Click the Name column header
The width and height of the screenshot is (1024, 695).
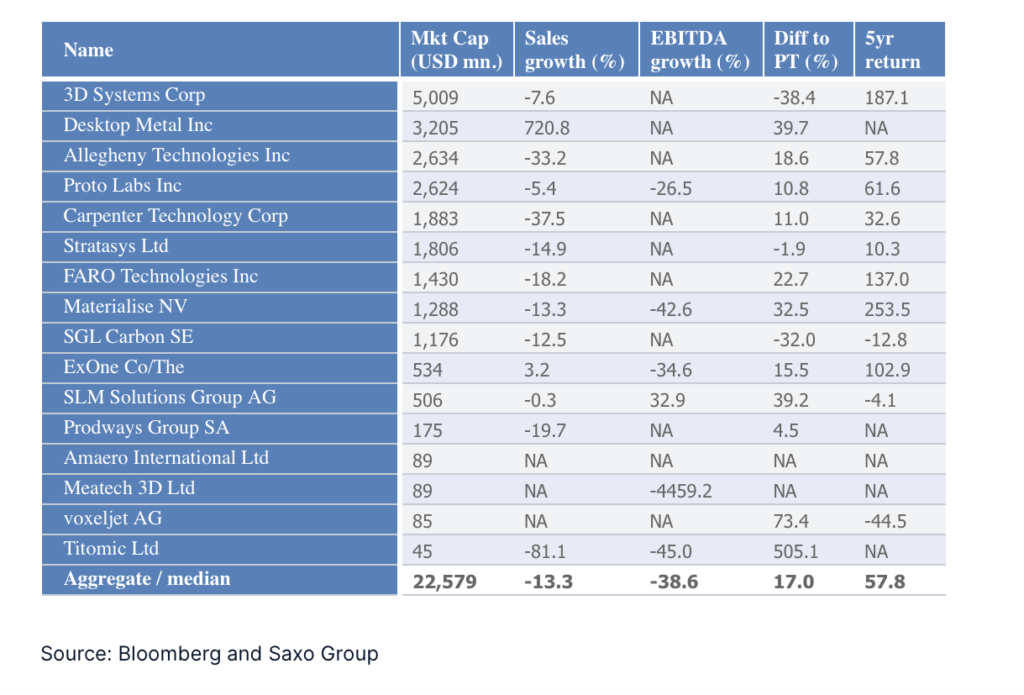[88, 50]
